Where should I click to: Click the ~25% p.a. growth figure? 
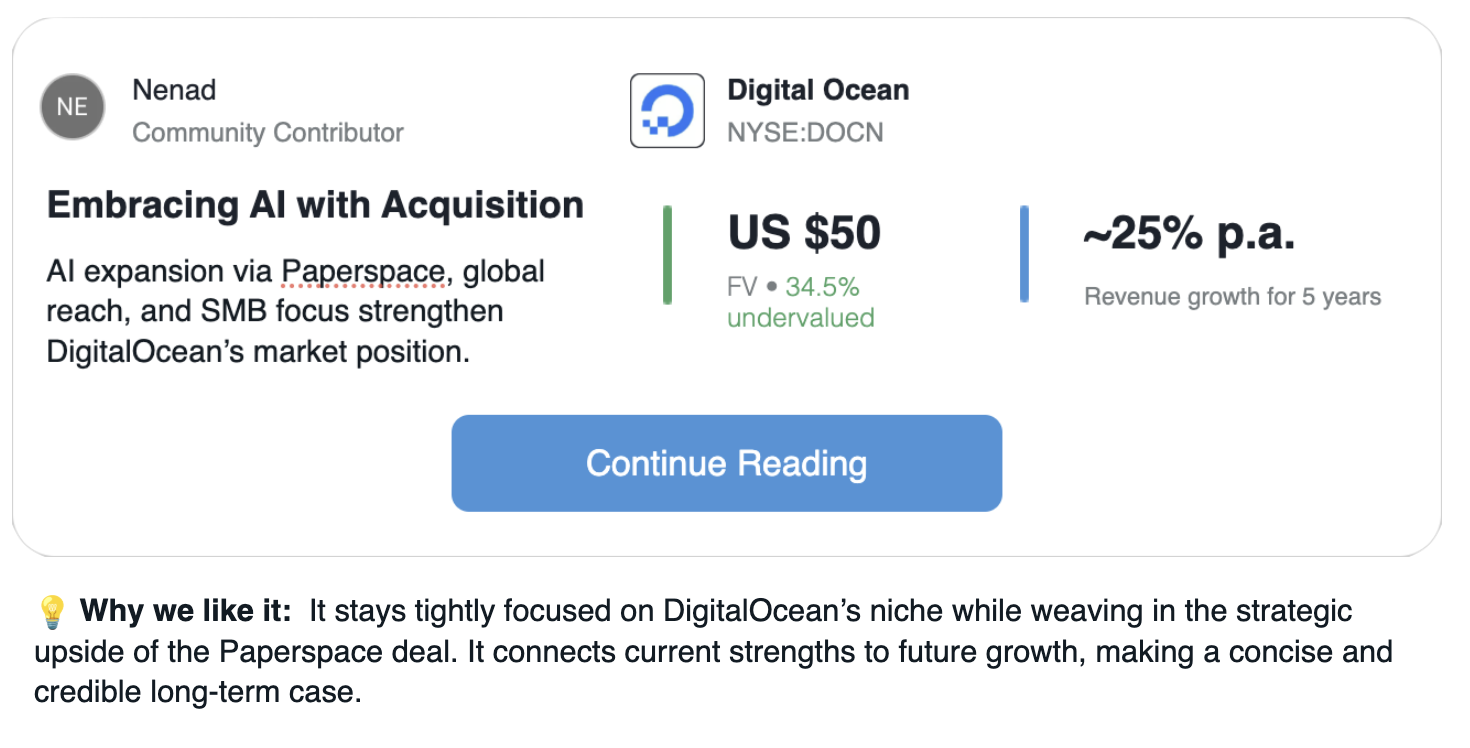click(1189, 235)
